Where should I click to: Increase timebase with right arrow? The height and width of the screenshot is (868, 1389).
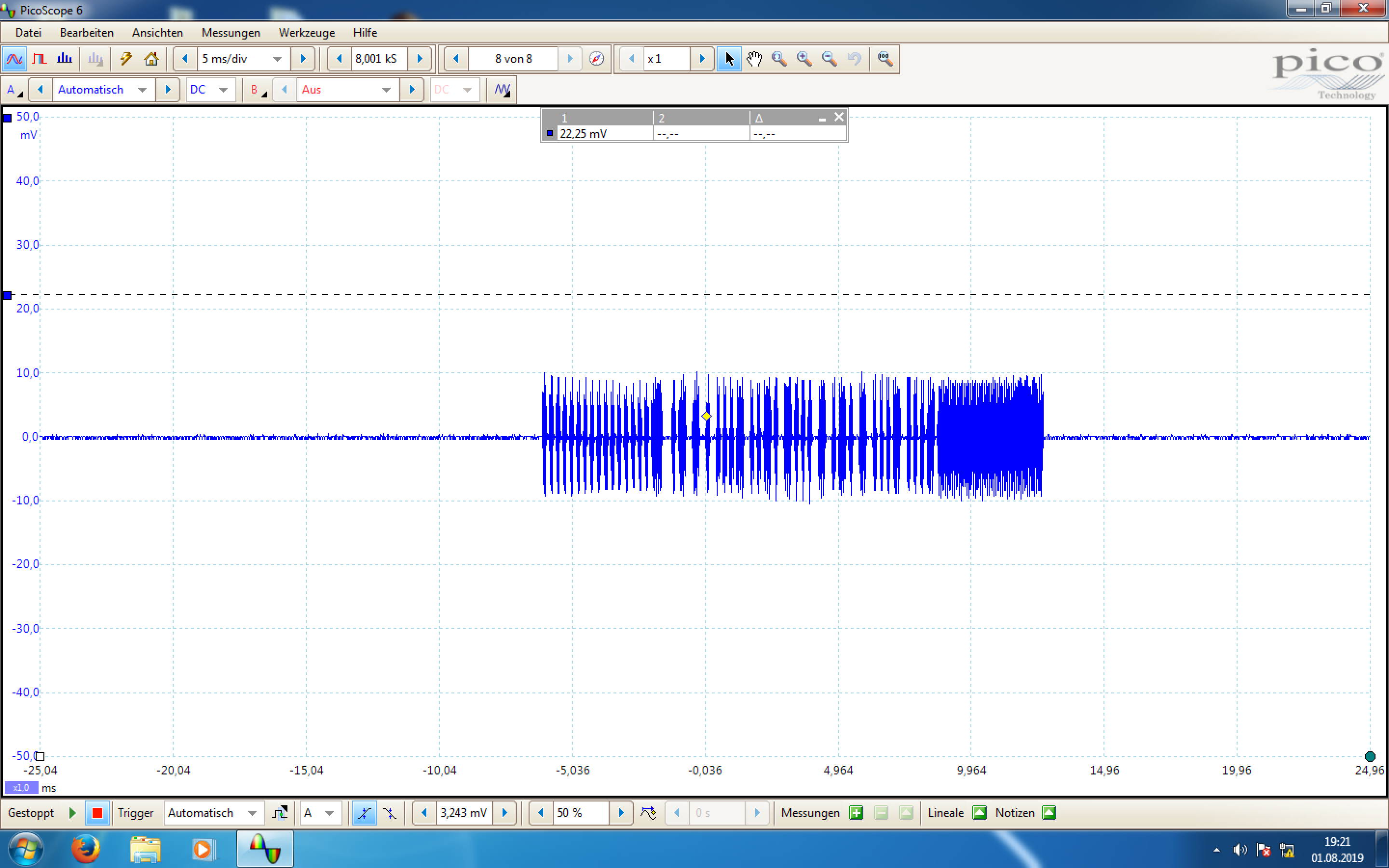(303, 58)
